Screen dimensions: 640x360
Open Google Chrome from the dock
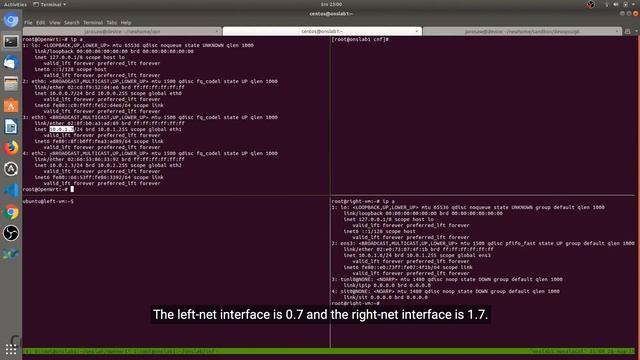(x=11, y=212)
